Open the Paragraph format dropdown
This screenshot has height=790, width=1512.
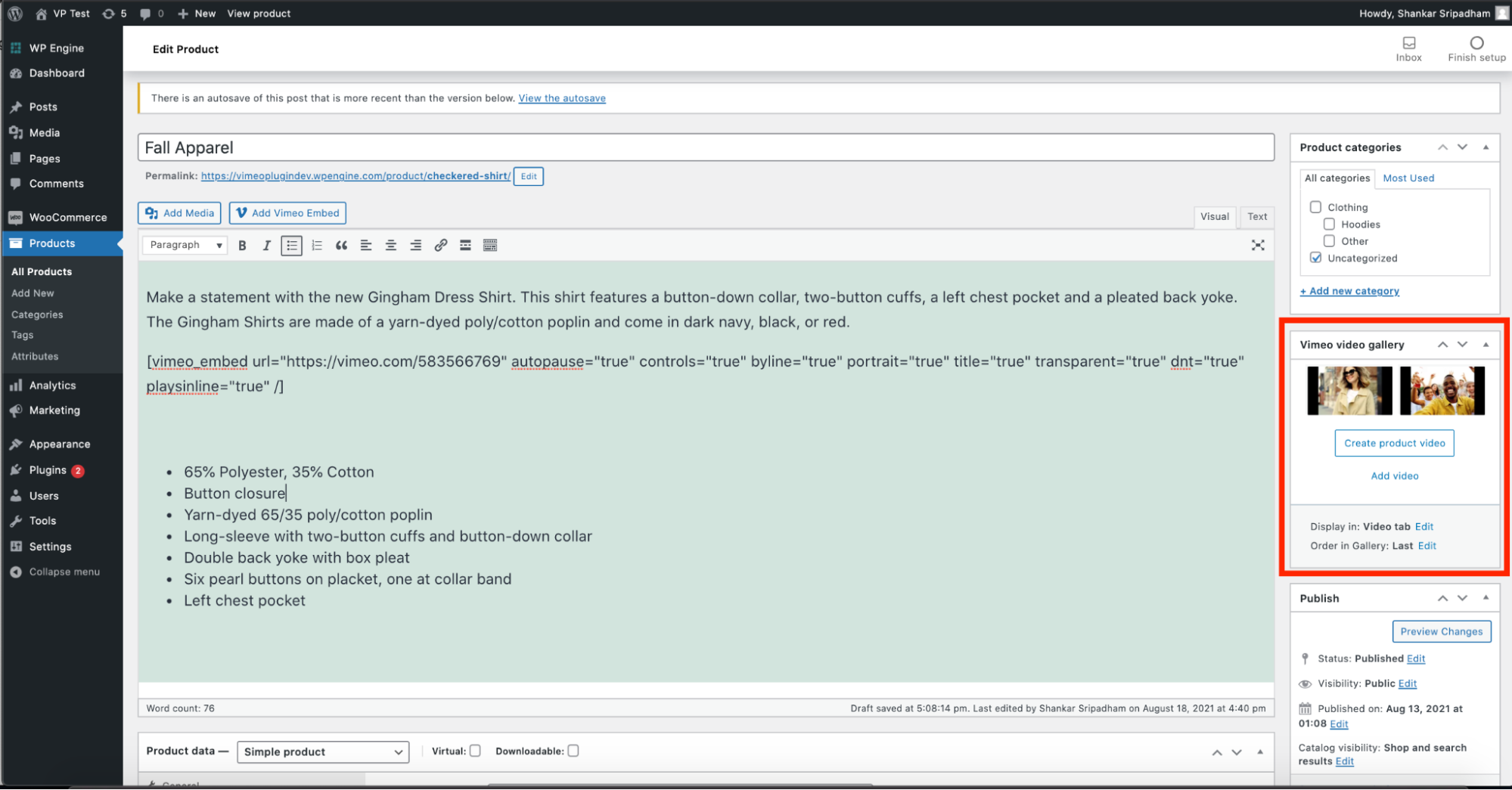click(x=185, y=245)
